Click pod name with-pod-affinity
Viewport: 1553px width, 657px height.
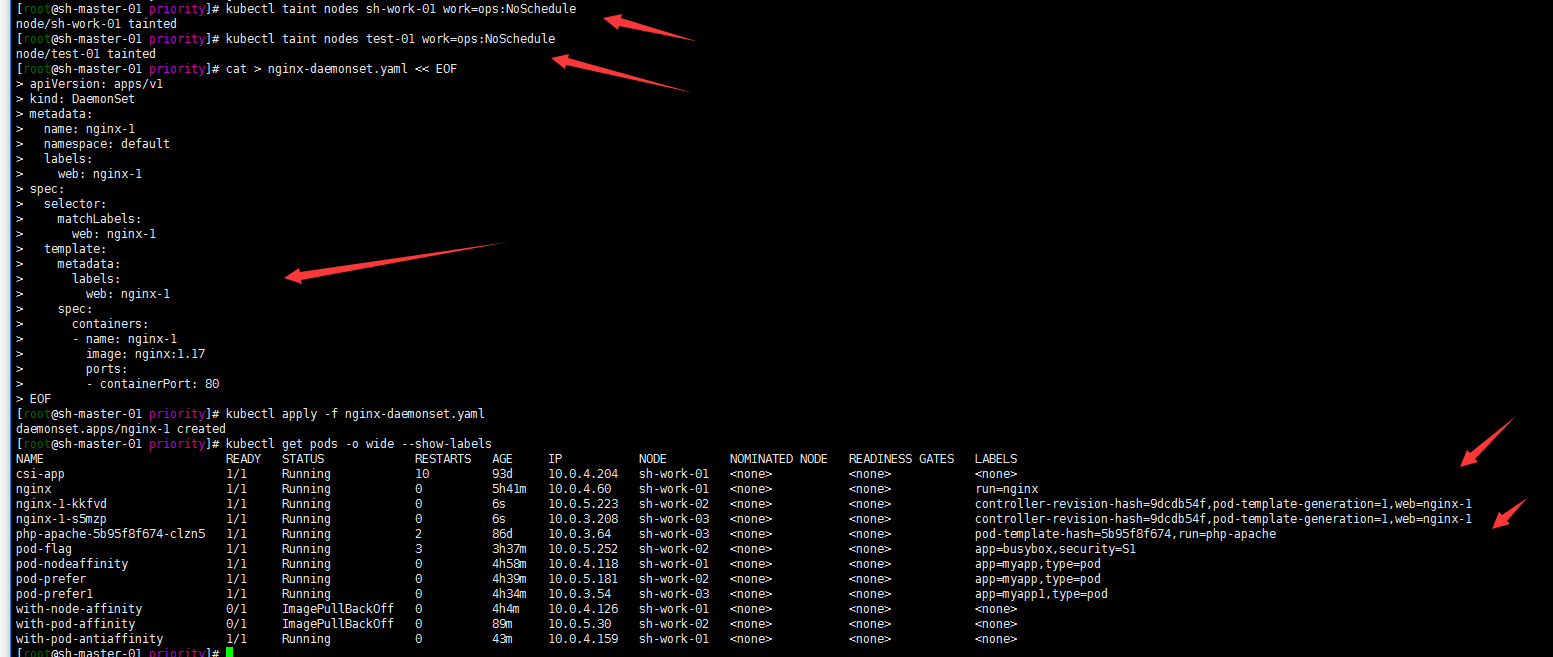point(75,624)
